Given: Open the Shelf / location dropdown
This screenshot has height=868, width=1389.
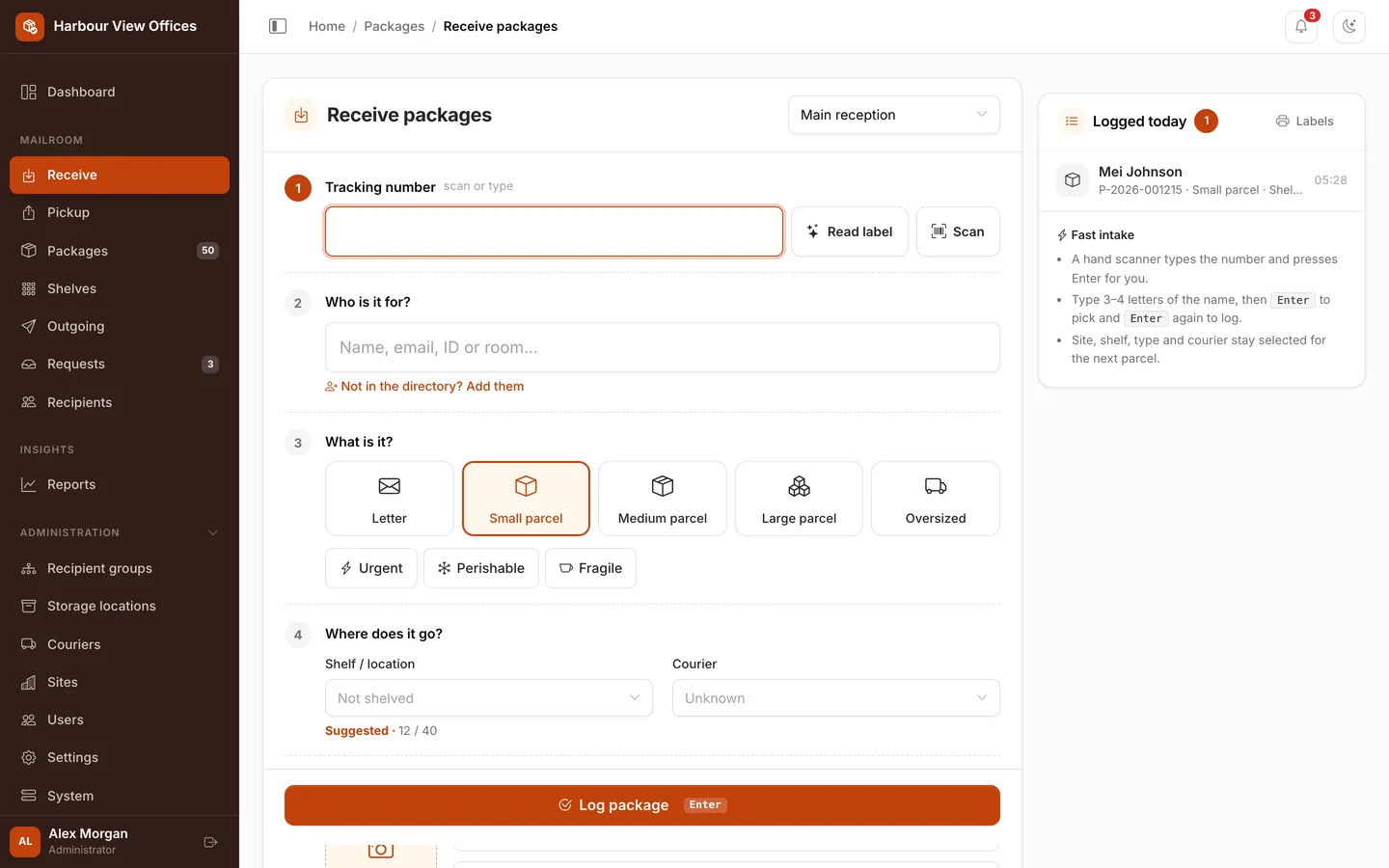Looking at the screenshot, I should 489,698.
